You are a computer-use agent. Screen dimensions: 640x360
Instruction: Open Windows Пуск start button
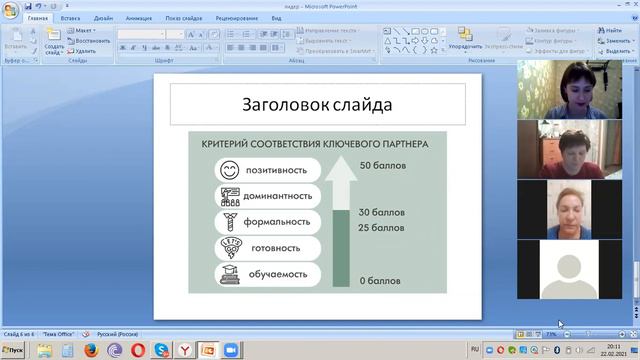pyautogui.click(x=13, y=350)
